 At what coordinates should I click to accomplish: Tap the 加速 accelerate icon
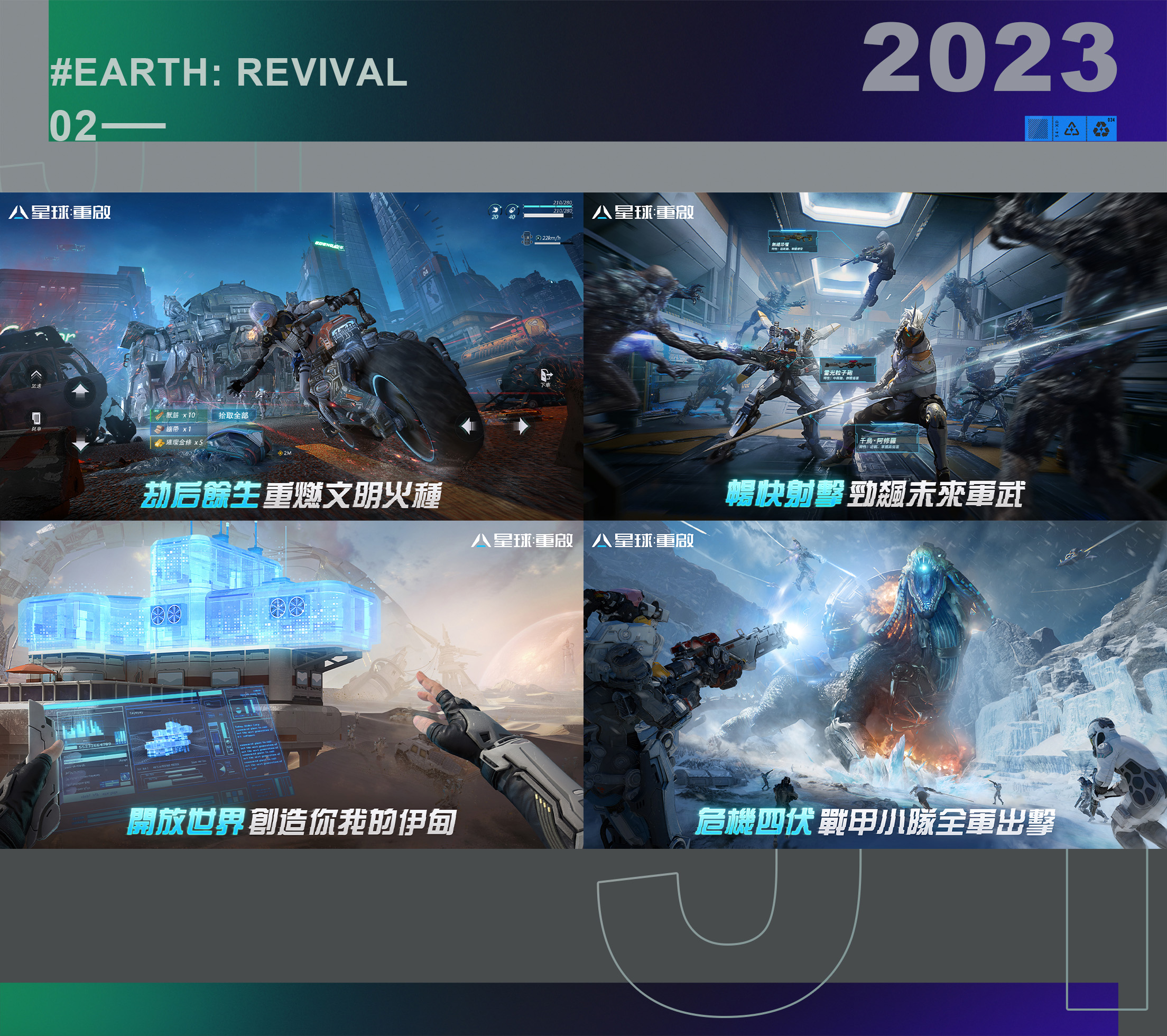(36, 378)
